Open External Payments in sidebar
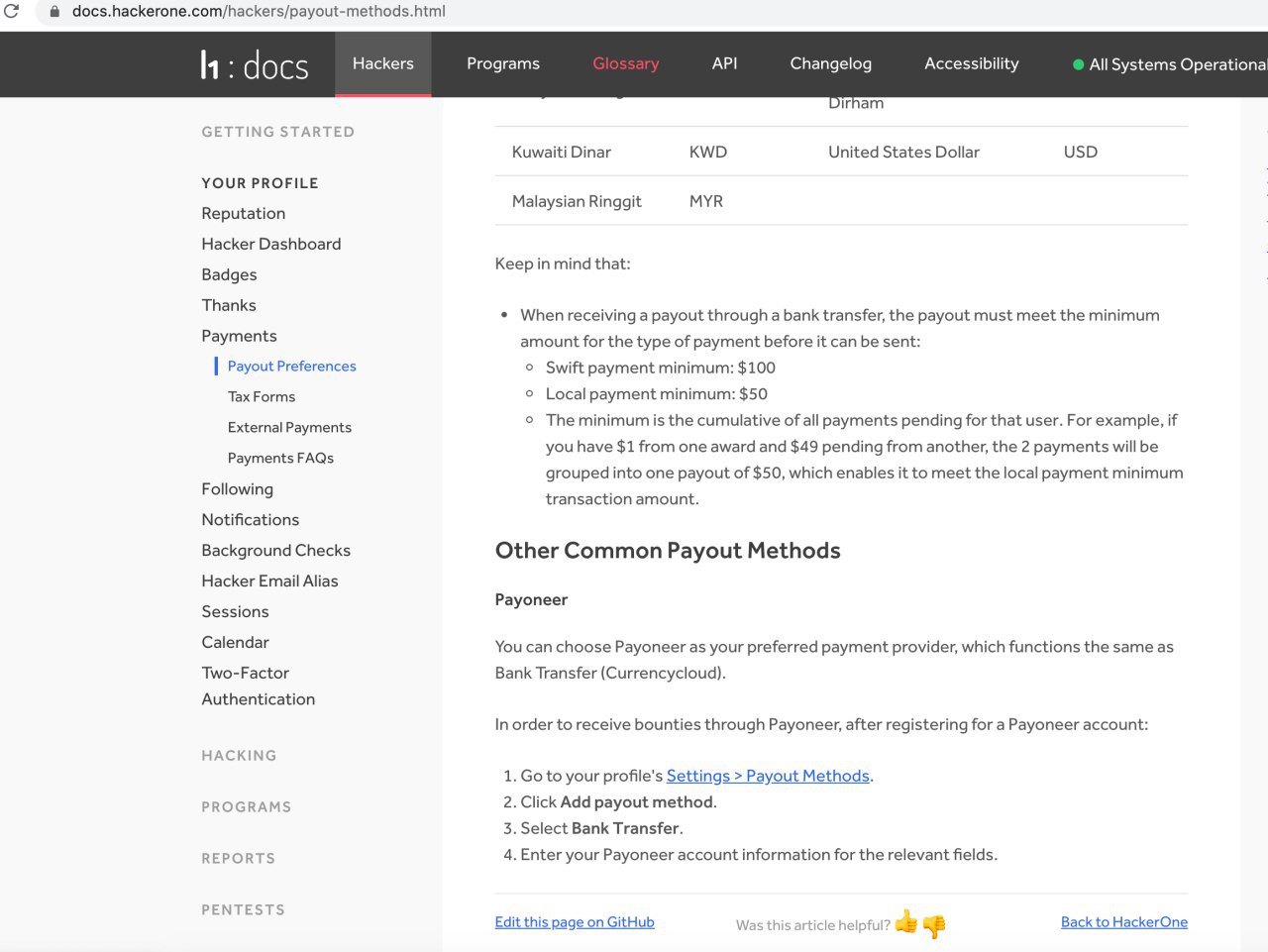 point(289,427)
